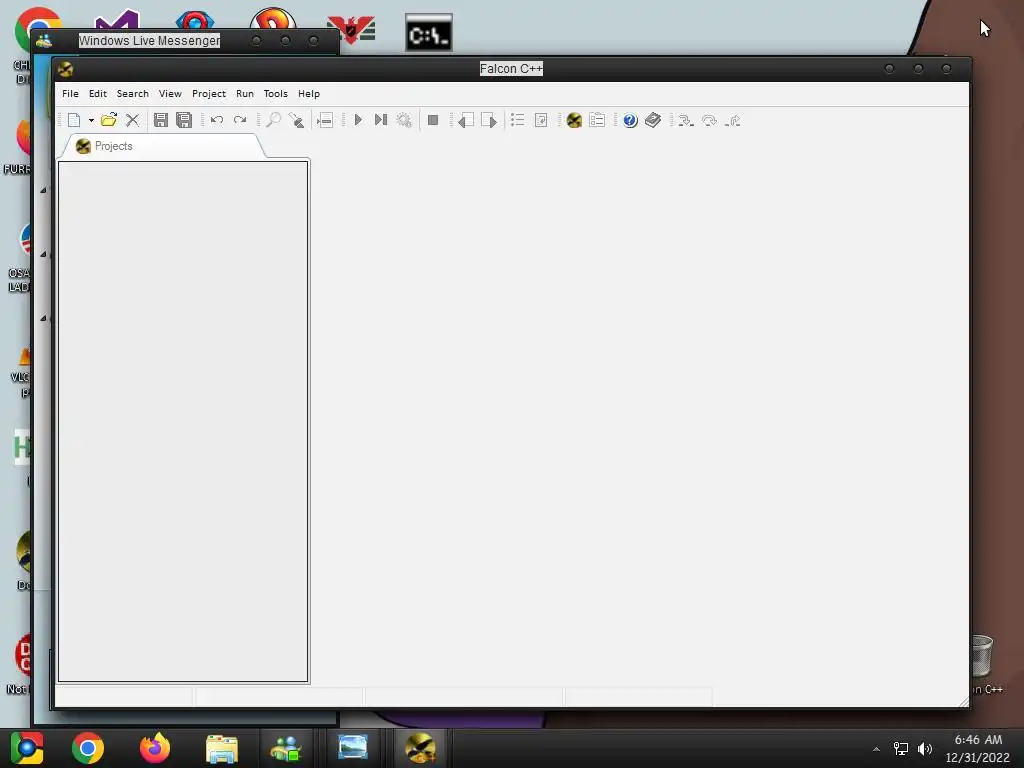Screen dimensions: 1024x768
Task: Open the File menu
Action: [x=71, y=93]
